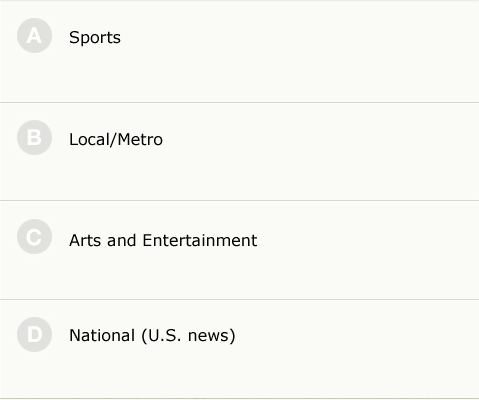Pick option C for Arts and Entertainment
Viewport: 479px width, 400px height.
(34, 237)
